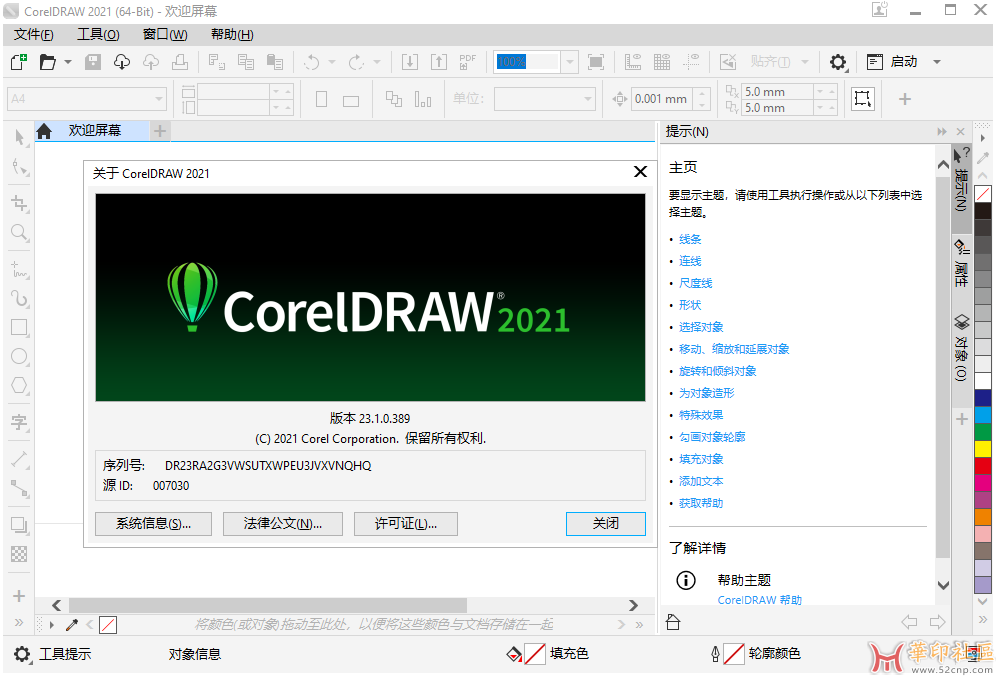Screen dimensions: 997x677
Task: Click the red palette swatch
Action: [983, 466]
